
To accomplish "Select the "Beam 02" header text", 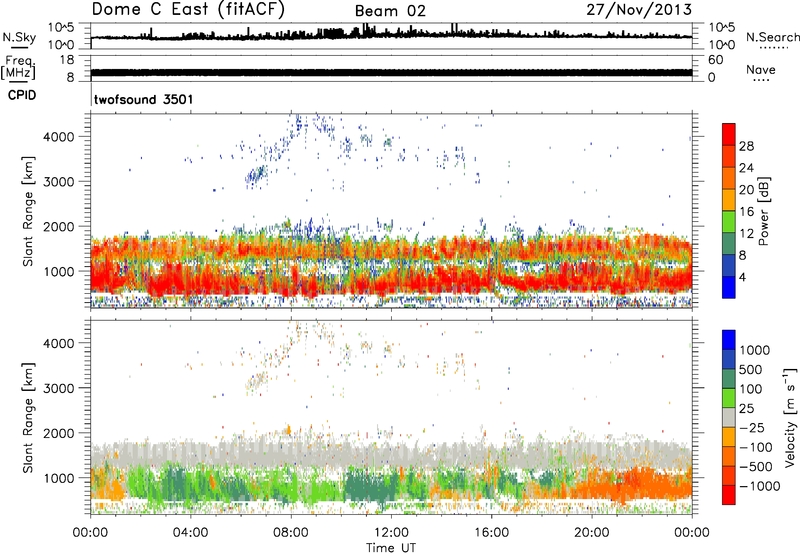I will click(390, 11).
